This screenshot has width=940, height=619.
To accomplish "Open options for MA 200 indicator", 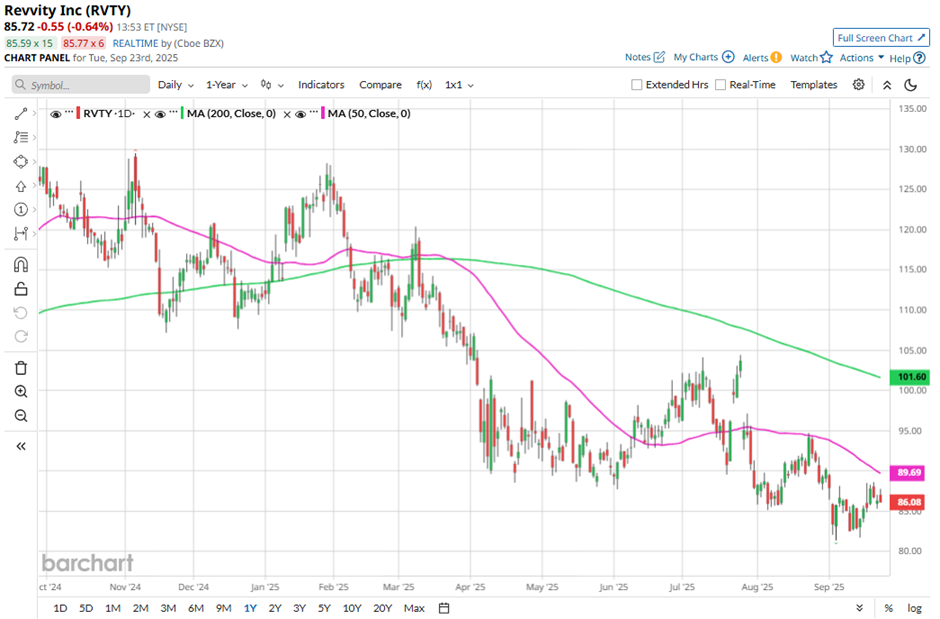I will point(174,112).
